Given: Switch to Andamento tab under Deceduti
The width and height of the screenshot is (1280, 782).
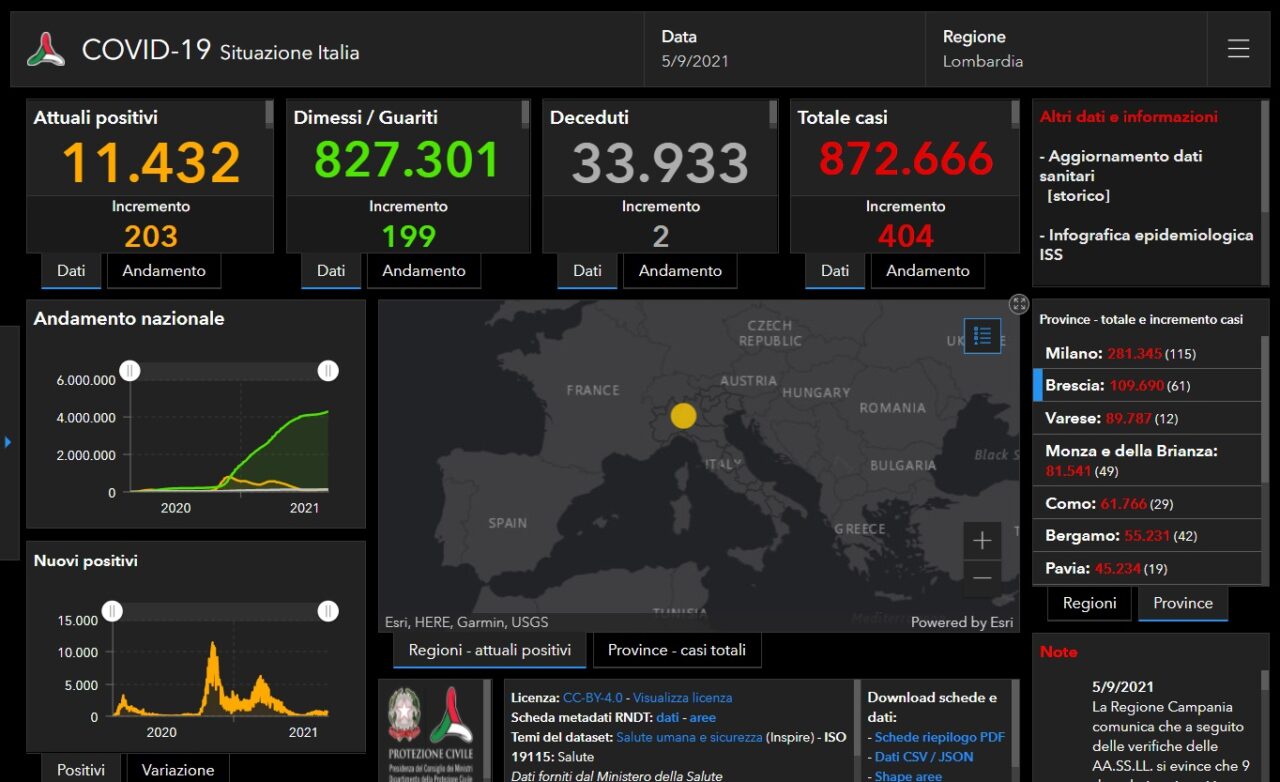Looking at the screenshot, I should tap(680, 271).
